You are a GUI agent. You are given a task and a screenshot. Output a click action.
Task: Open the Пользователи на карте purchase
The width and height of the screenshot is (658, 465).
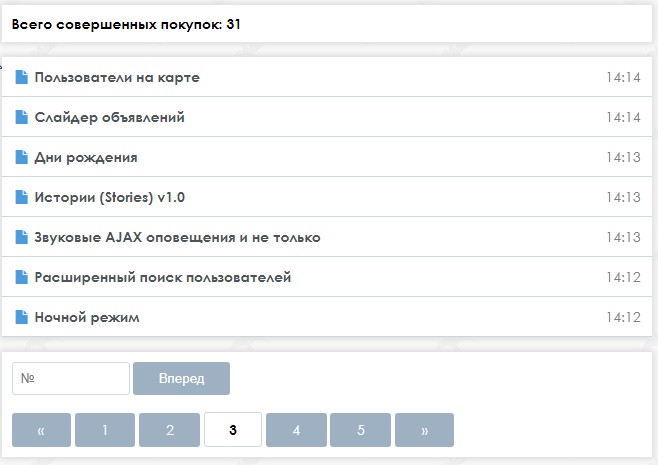pyautogui.click(x=117, y=78)
